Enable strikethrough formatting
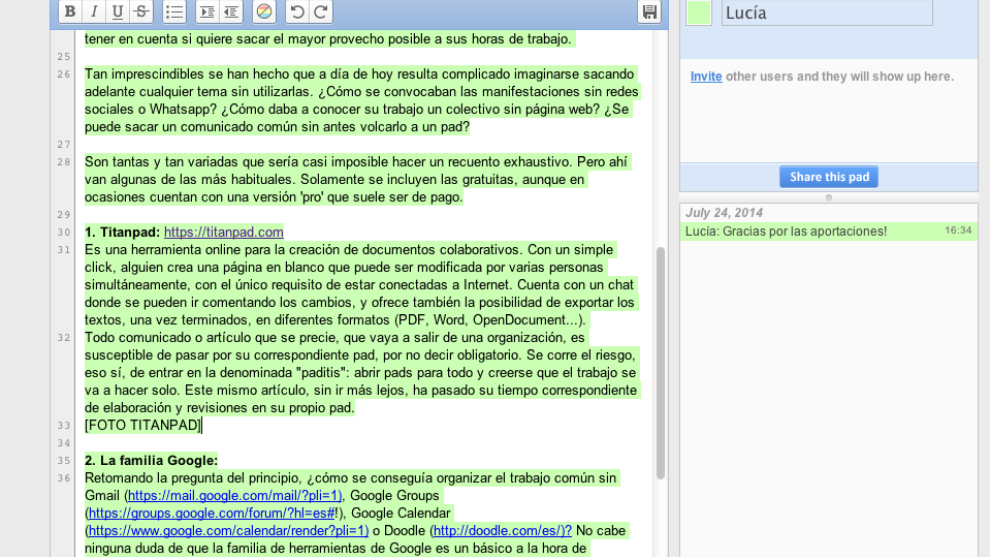This screenshot has width=990, height=557. point(142,12)
